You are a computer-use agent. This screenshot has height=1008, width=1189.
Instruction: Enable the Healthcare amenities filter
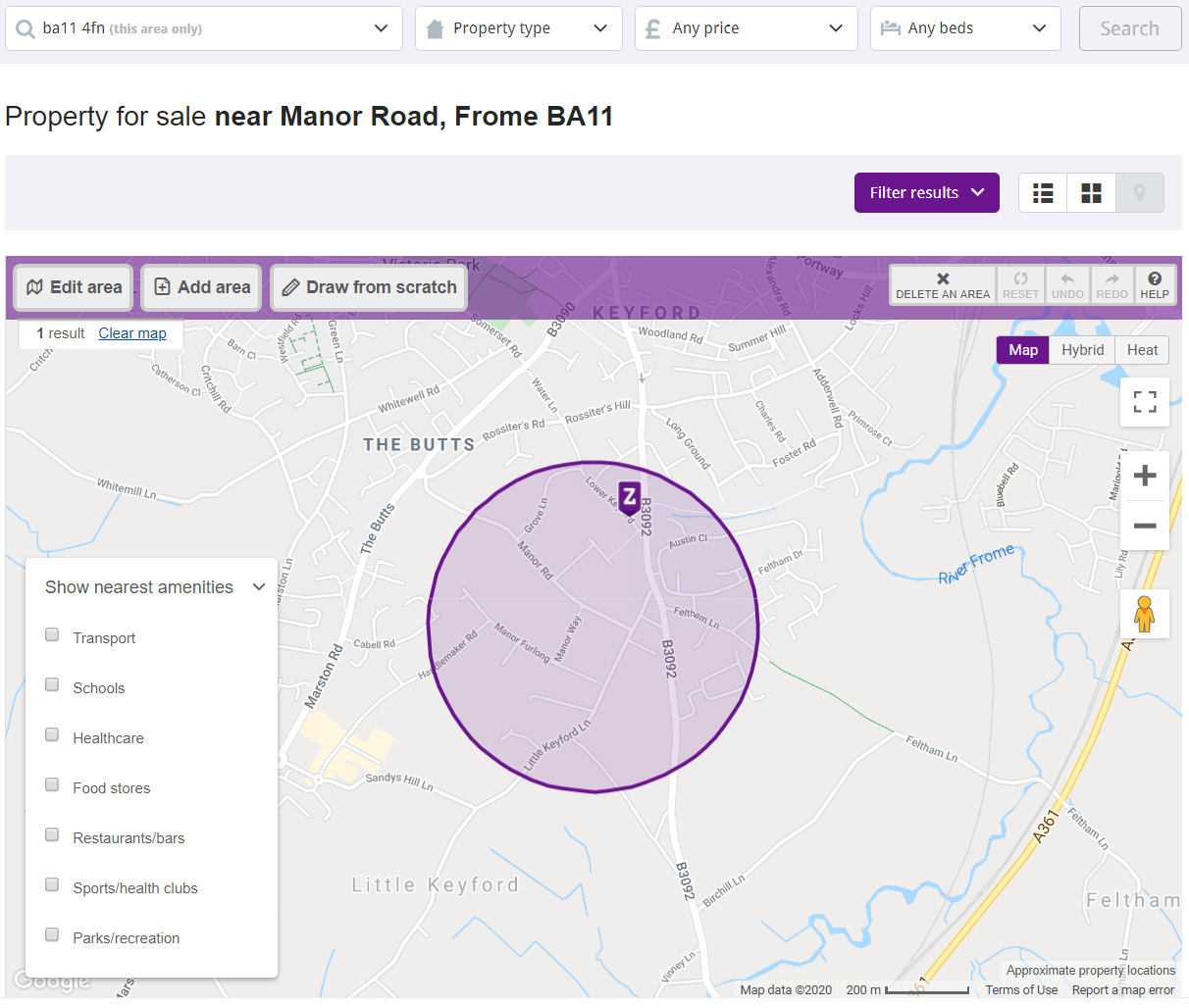pos(51,734)
